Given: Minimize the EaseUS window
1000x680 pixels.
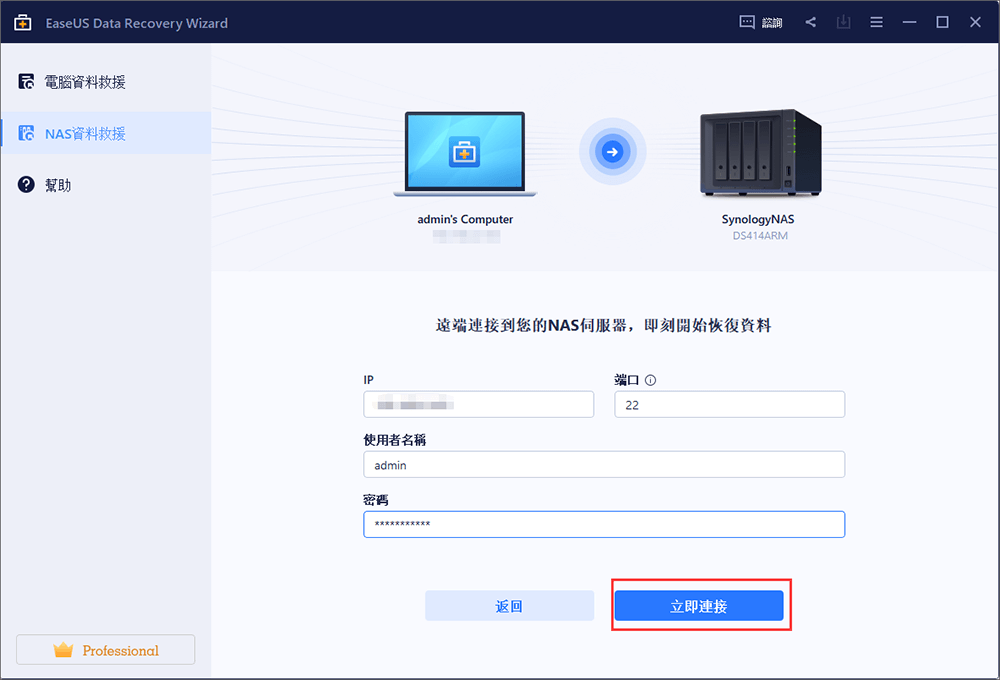Looking at the screenshot, I should pos(909,22).
